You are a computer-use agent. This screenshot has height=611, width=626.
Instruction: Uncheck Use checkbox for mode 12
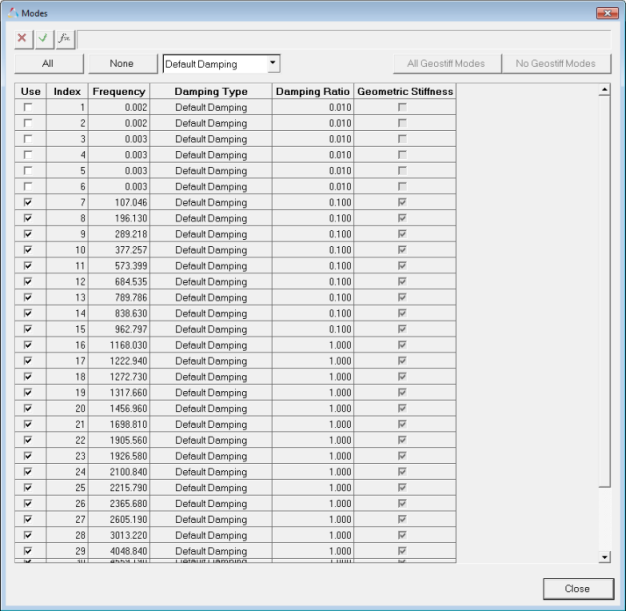(28, 281)
